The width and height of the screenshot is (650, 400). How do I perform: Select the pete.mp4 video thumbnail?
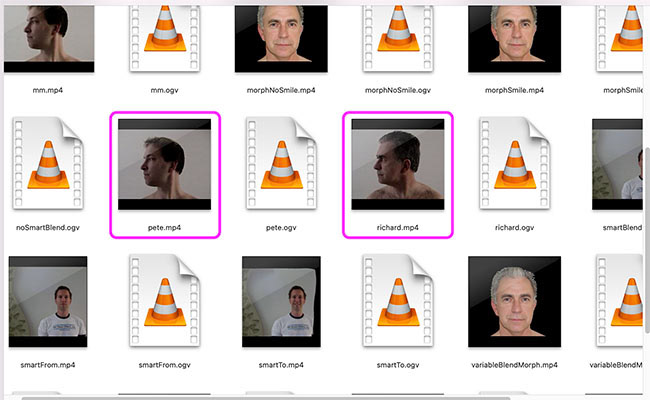click(x=165, y=164)
